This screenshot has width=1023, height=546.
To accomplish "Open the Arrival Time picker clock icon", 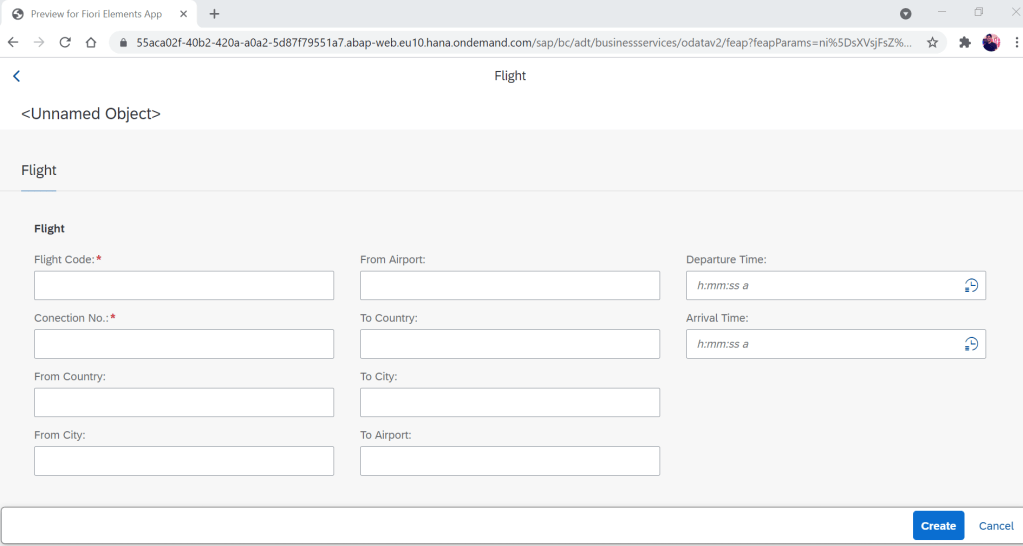I will coord(971,344).
